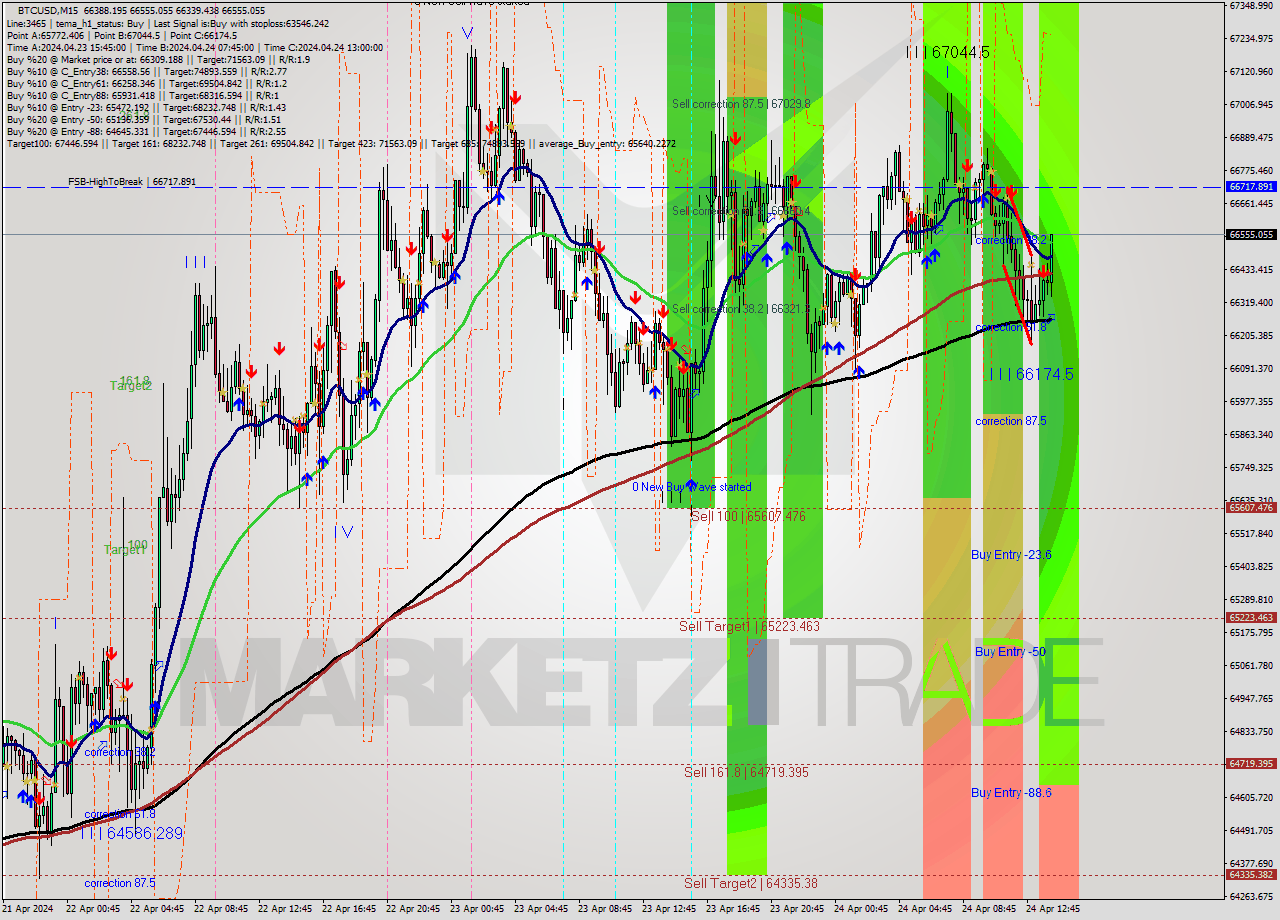
Task: Select the '0 New Buy Wave started' label
Action: click(x=692, y=487)
